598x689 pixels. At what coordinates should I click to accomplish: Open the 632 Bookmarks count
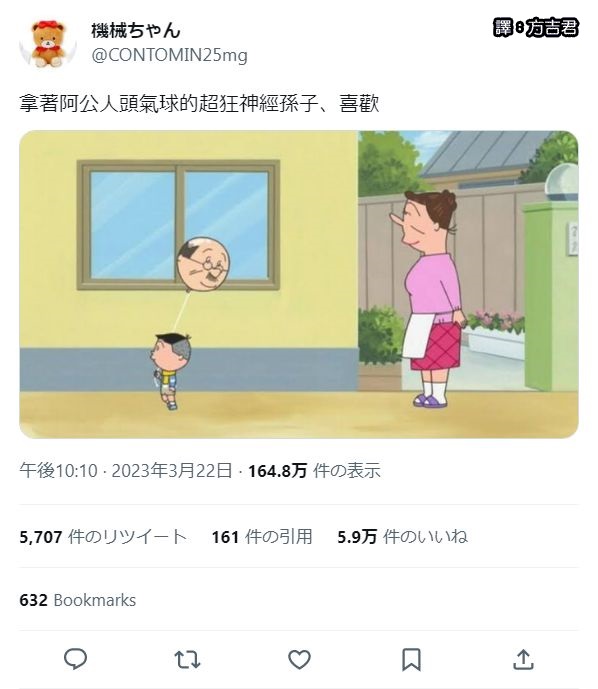tap(78, 600)
